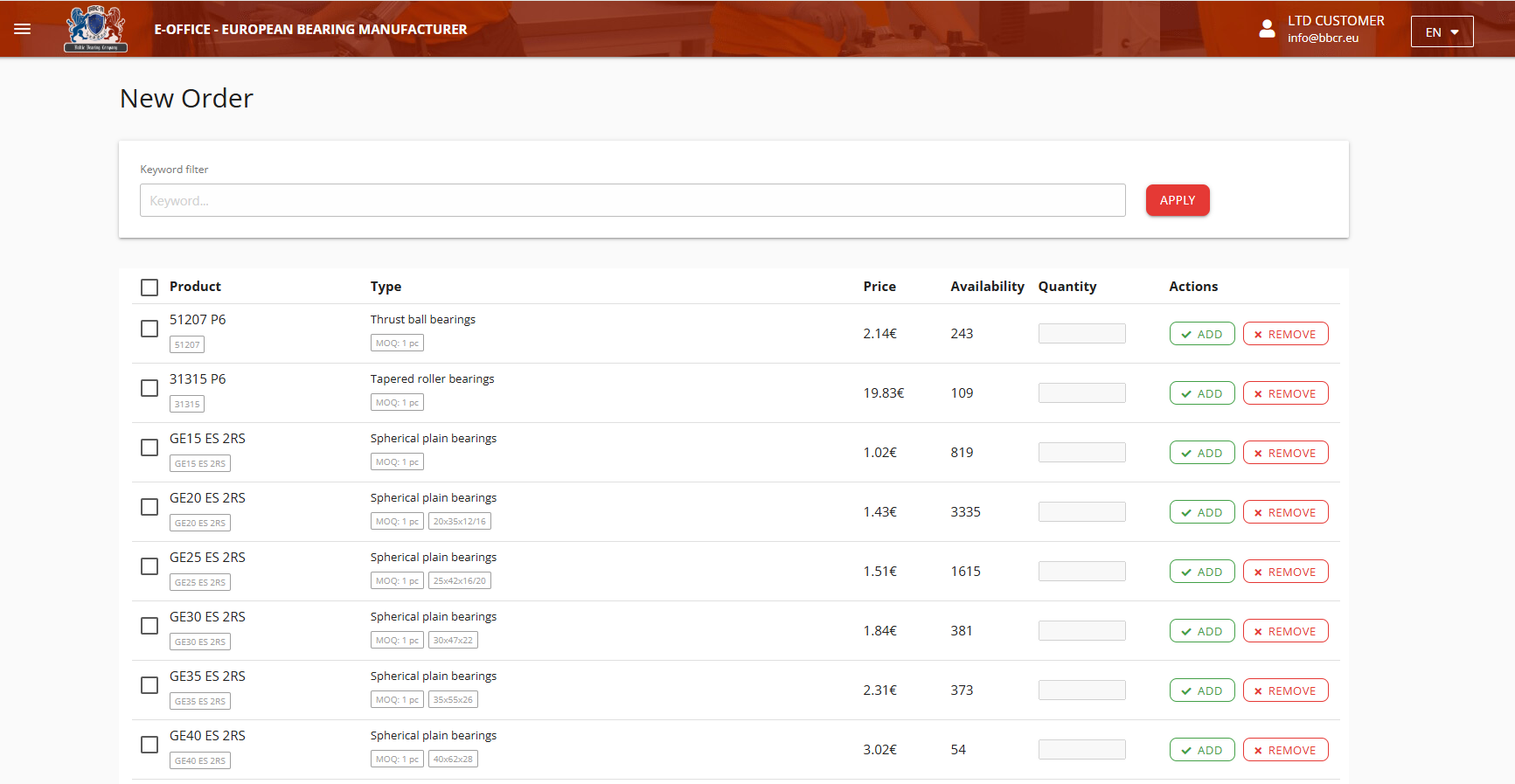Add GE30 ES 2RS bearing to order
The image size is (1515, 784).
(1201, 631)
